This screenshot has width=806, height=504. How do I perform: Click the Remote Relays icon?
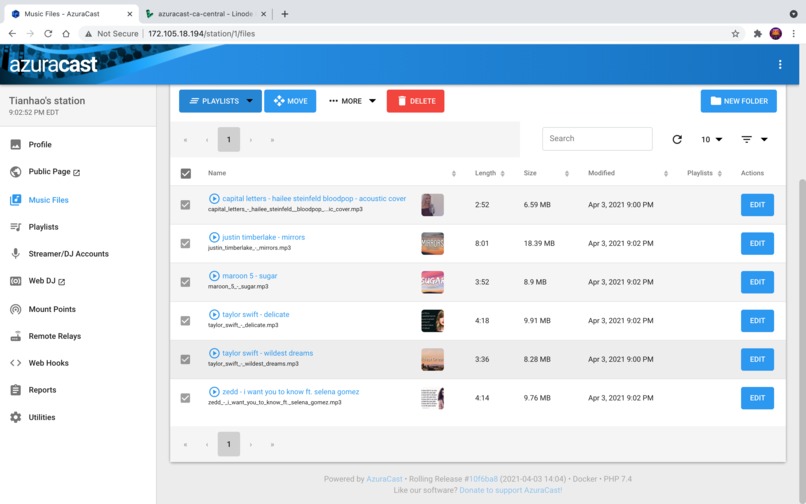tap(16, 336)
